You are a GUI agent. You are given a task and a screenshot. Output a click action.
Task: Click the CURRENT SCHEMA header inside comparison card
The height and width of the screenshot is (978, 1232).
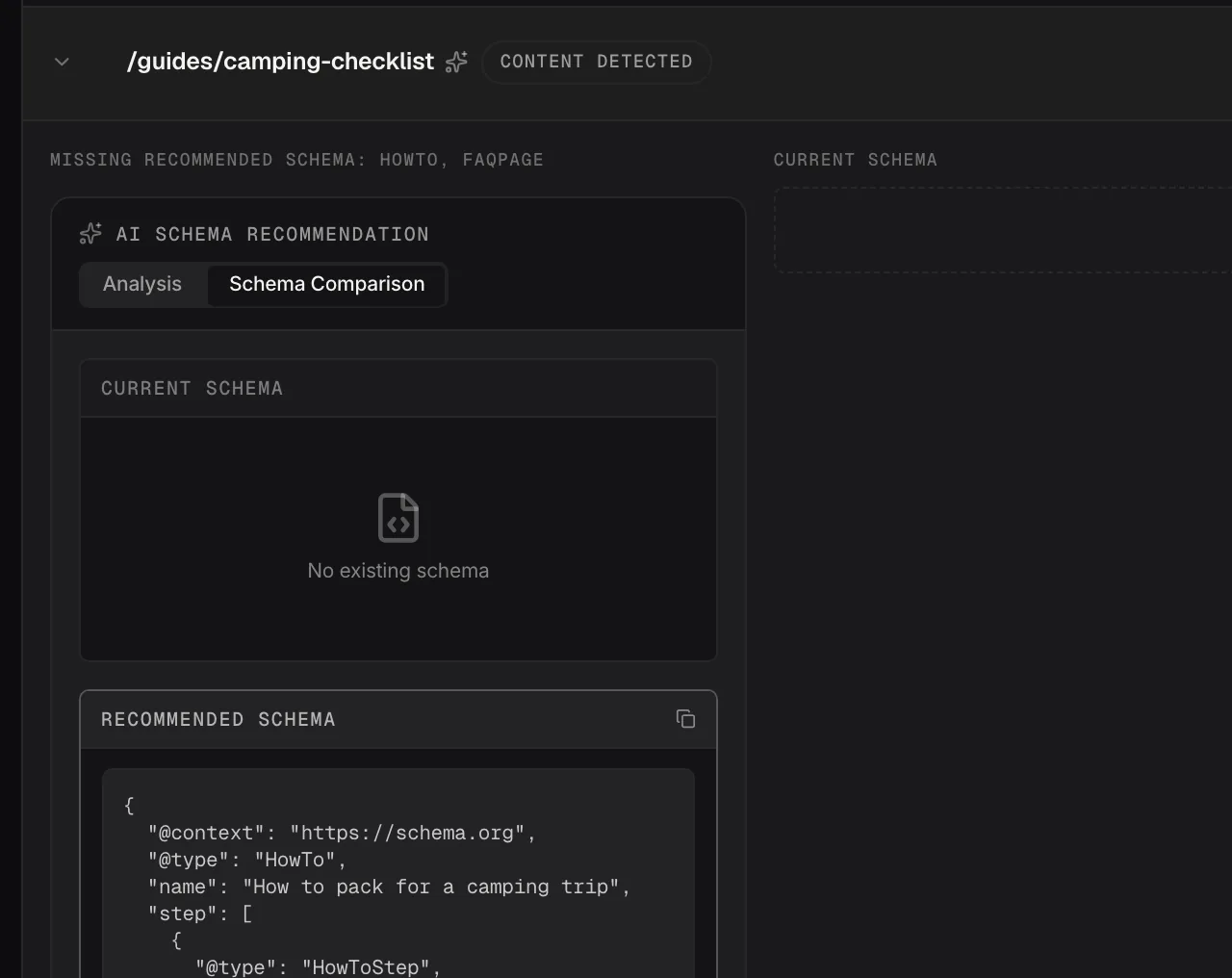192,388
